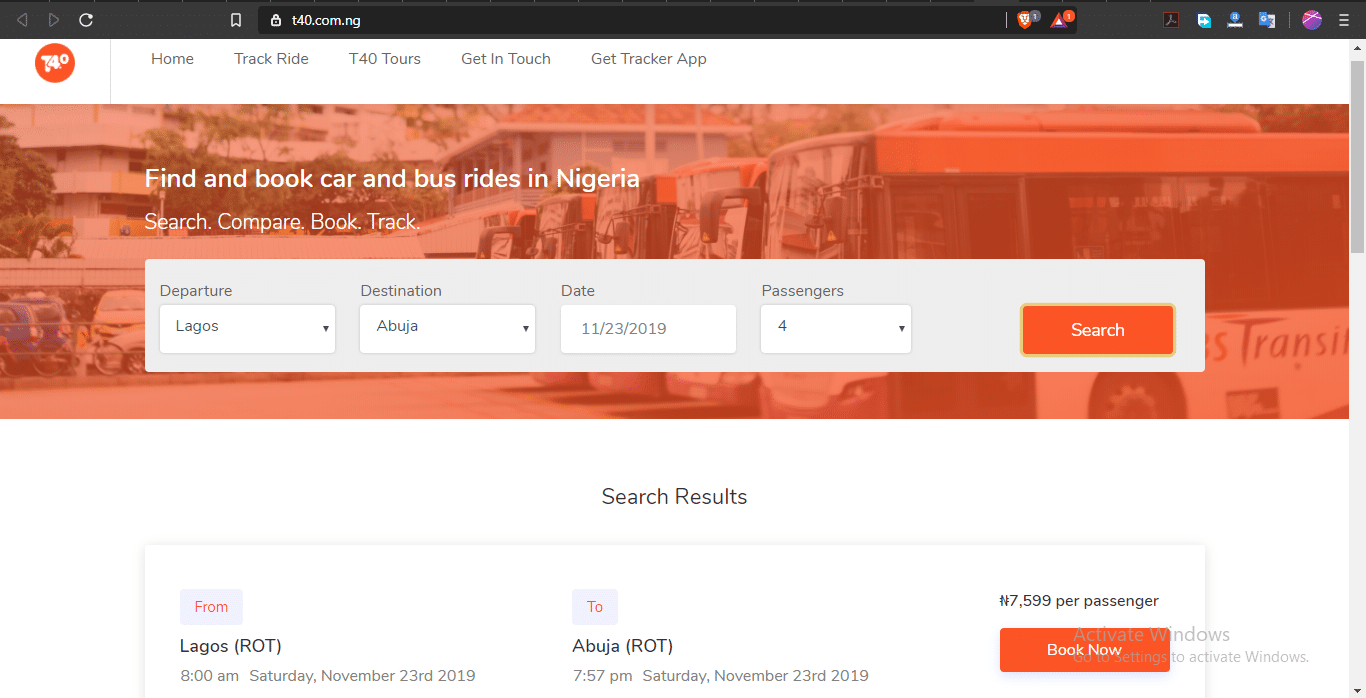Click the Search Results heading
Viewport: 1366px width, 698px height.
[x=674, y=497]
